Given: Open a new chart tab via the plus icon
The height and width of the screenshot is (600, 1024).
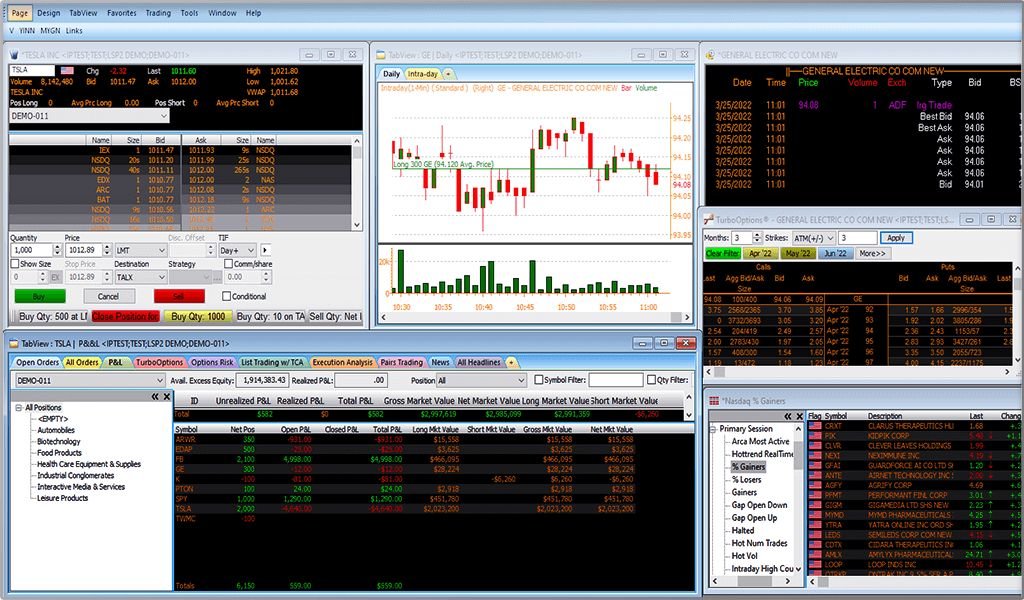Looking at the screenshot, I should tap(448, 74).
